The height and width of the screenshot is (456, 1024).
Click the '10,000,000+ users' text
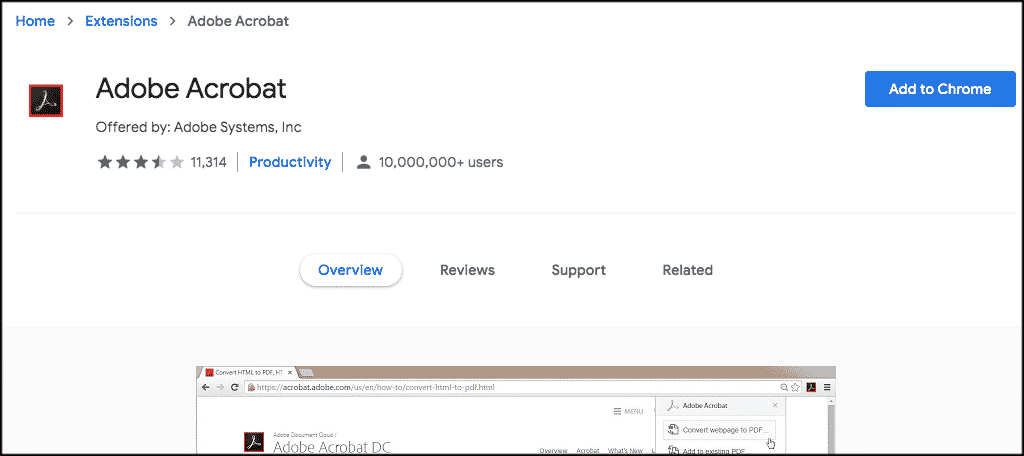click(x=441, y=162)
